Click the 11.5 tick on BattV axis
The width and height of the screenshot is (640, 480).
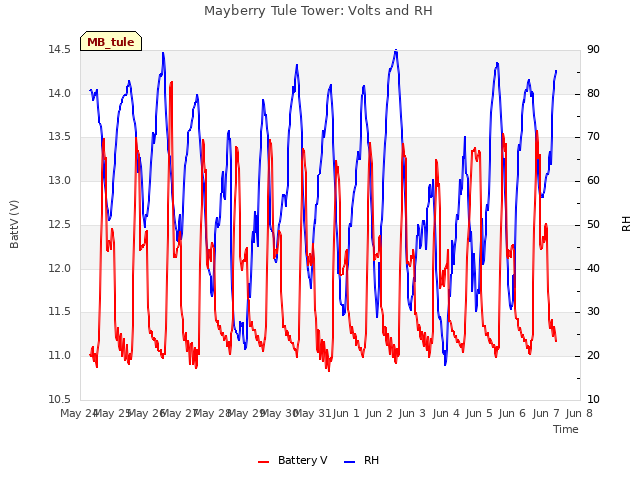[x=59, y=312]
